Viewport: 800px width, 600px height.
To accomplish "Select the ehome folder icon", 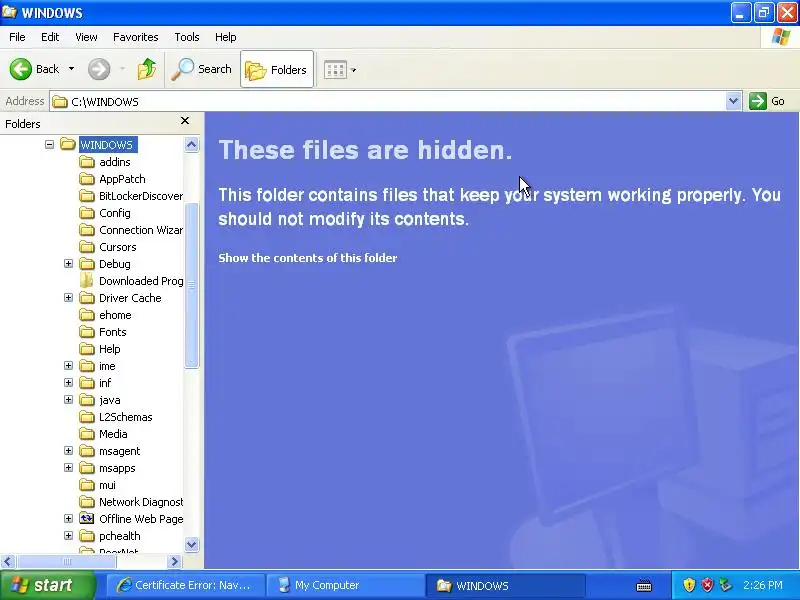I will [x=87, y=315].
